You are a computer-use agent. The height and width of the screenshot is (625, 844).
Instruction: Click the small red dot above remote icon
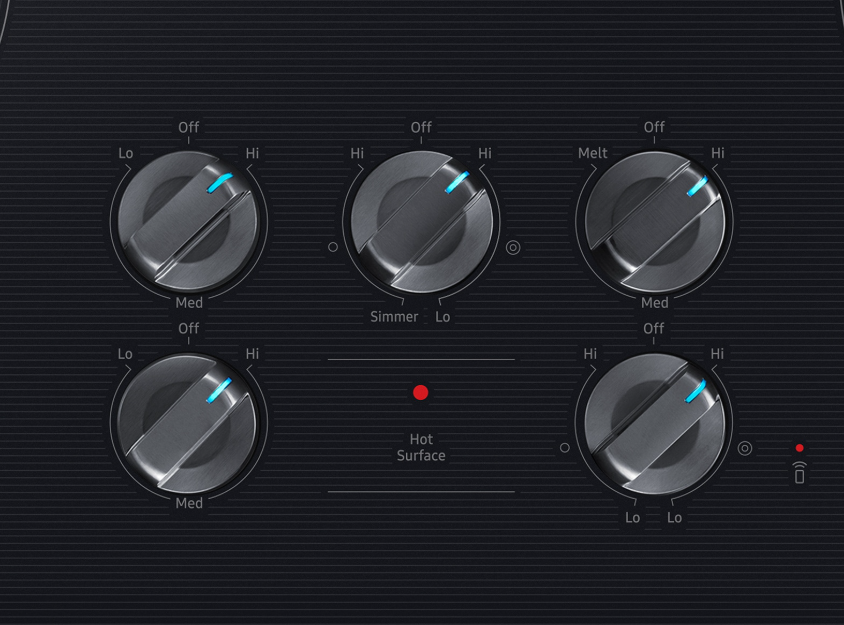[x=799, y=448]
